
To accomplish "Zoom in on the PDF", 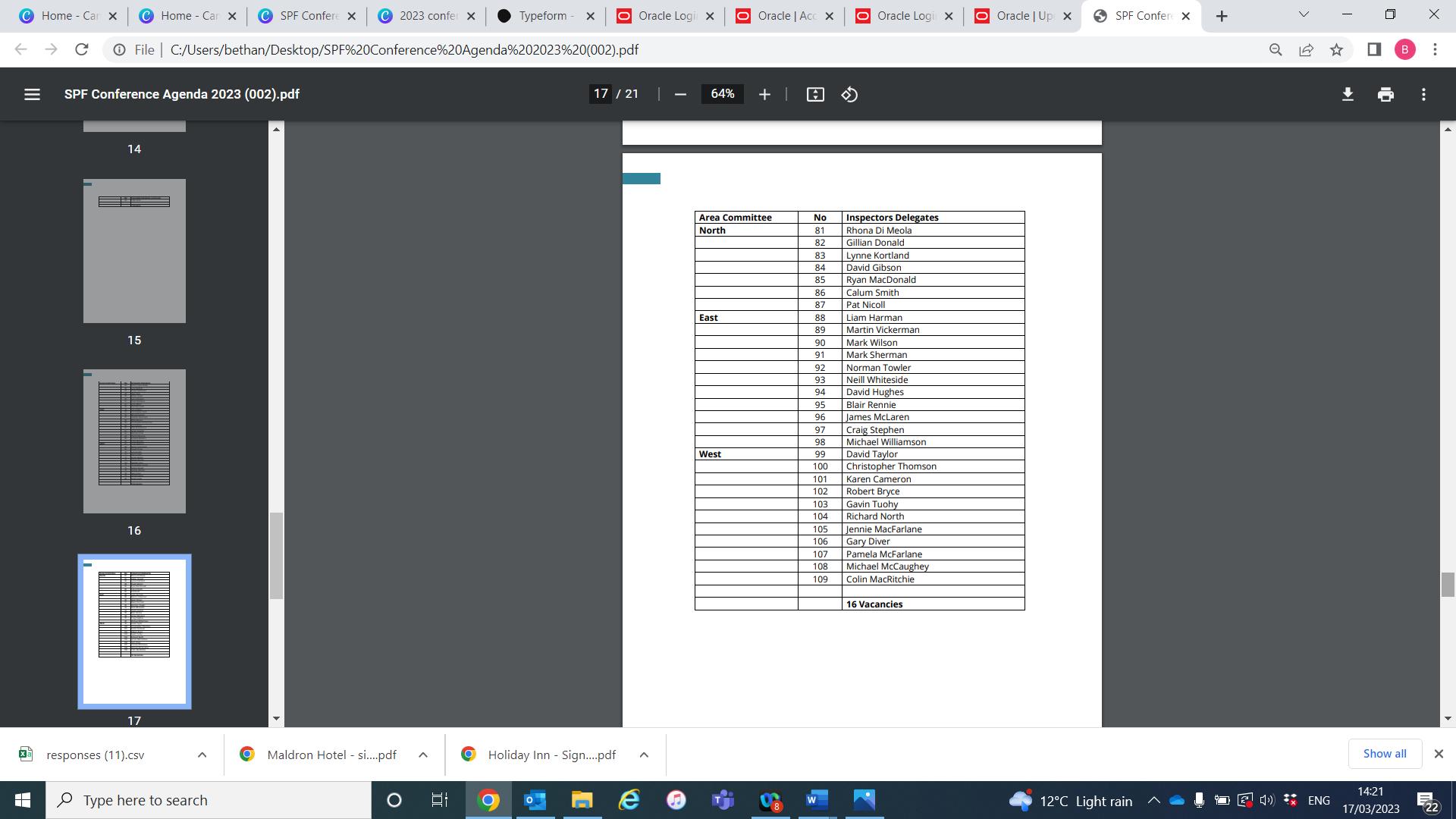I will [x=764, y=94].
